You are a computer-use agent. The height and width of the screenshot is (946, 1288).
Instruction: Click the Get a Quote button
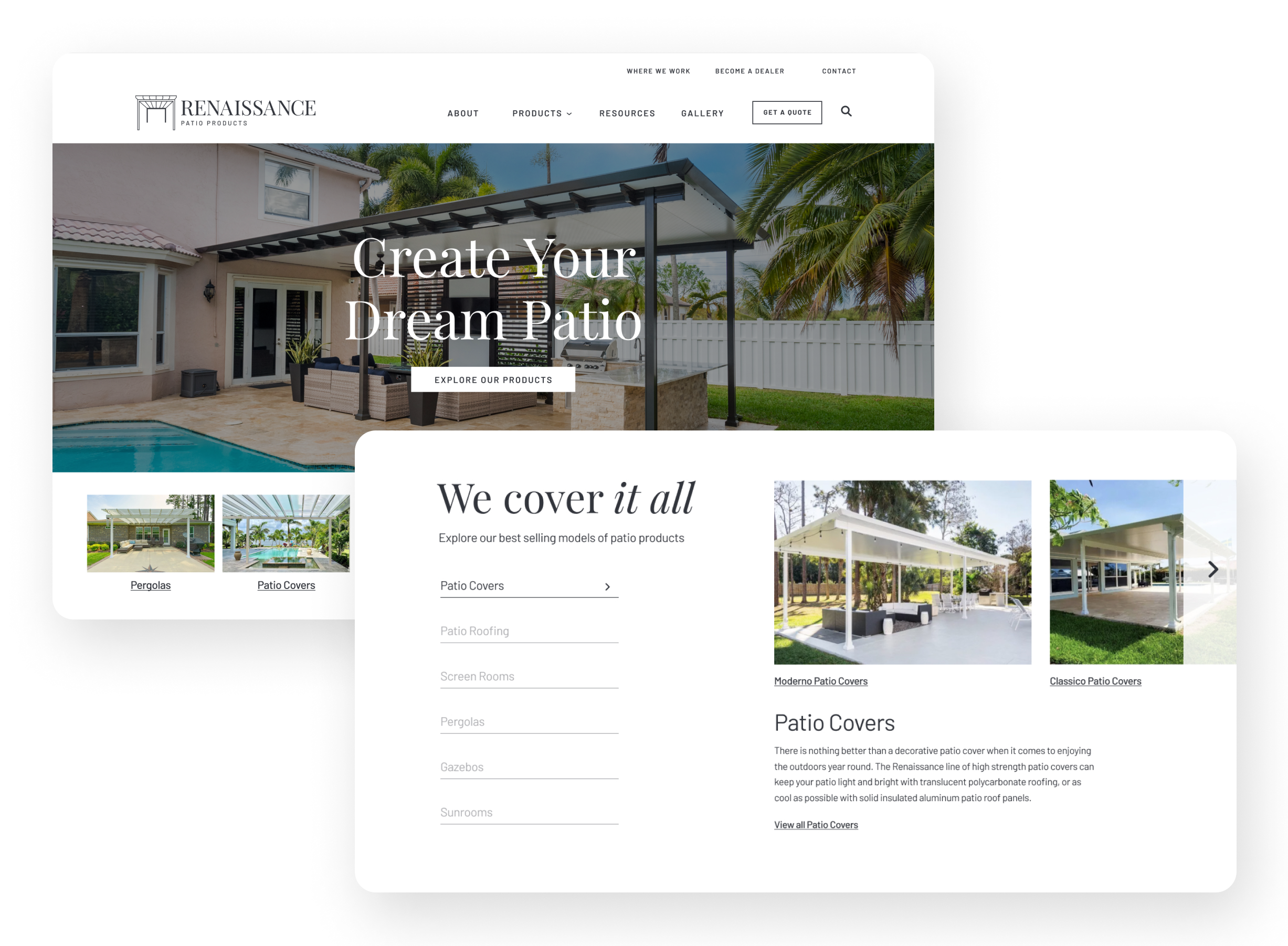click(788, 112)
